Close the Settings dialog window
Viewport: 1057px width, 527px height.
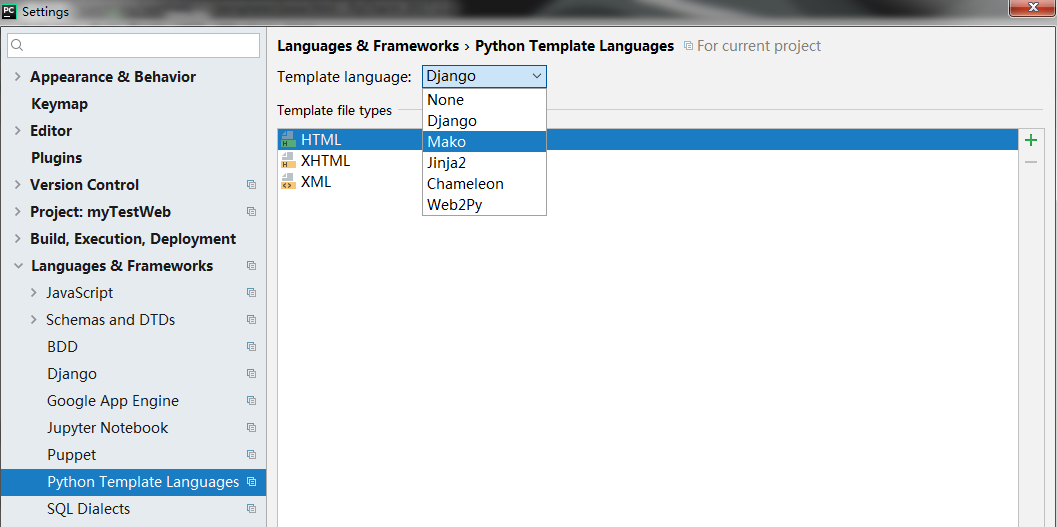(1035, 9)
